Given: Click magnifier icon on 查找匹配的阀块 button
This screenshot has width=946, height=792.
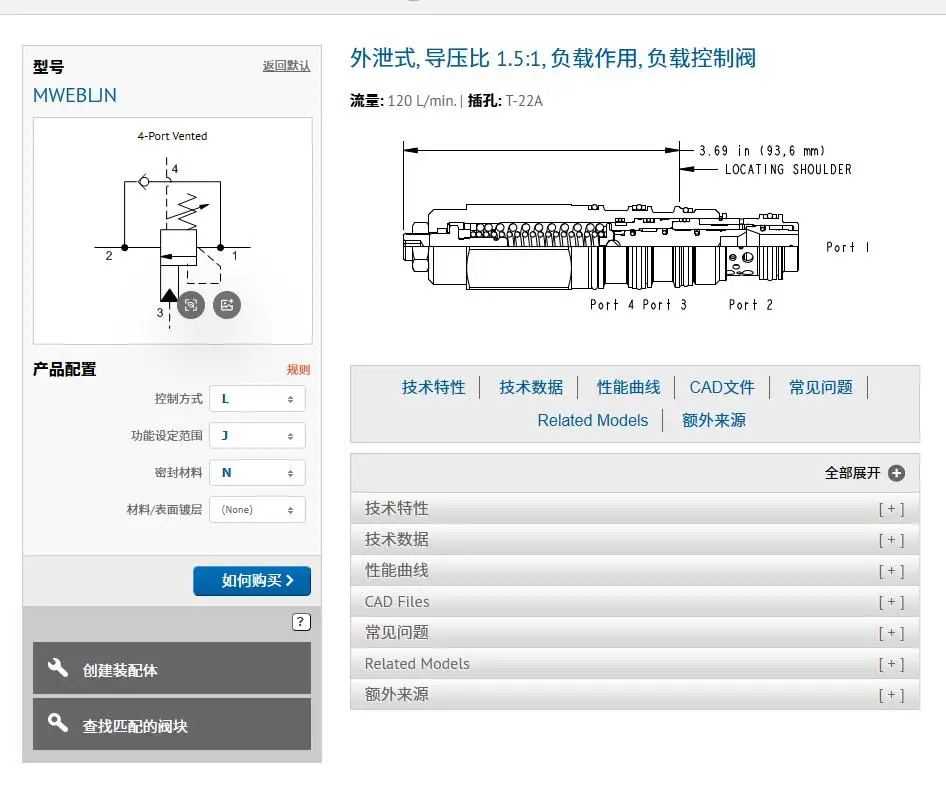Looking at the screenshot, I should tap(58, 722).
